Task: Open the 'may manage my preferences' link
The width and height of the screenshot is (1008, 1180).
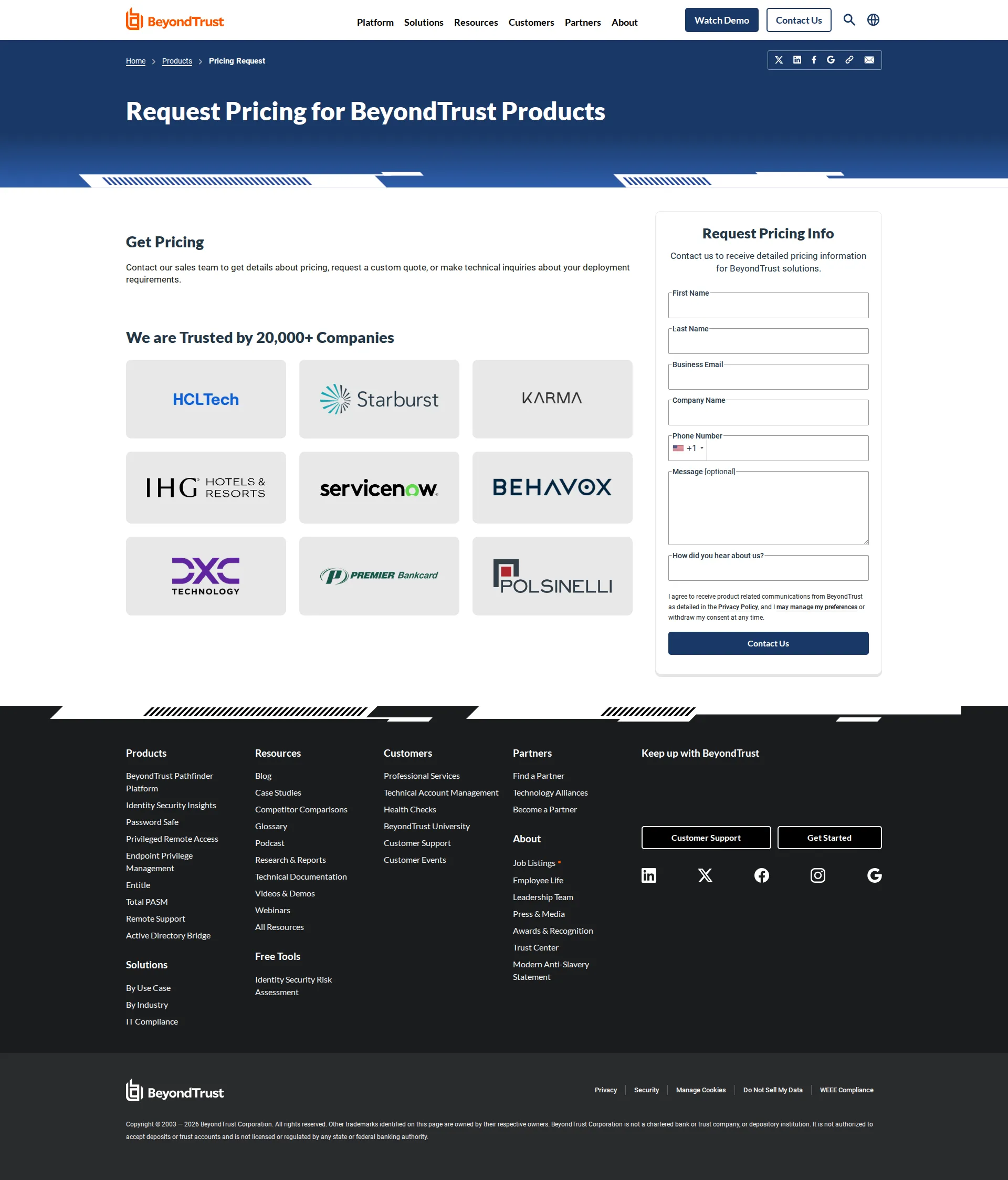Action: tap(817, 607)
